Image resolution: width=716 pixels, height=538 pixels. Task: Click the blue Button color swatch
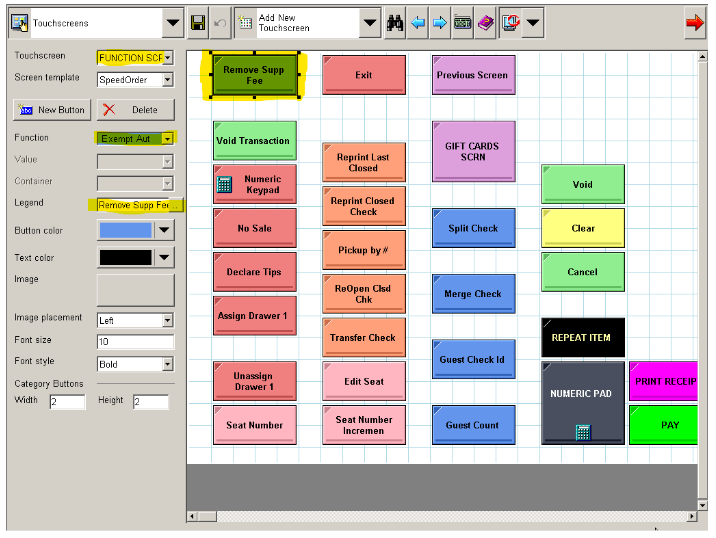click(x=125, y=230)
